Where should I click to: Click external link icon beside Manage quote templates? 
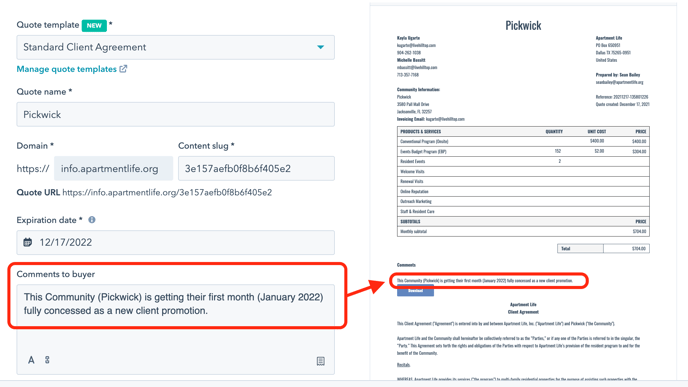(123, 69)
